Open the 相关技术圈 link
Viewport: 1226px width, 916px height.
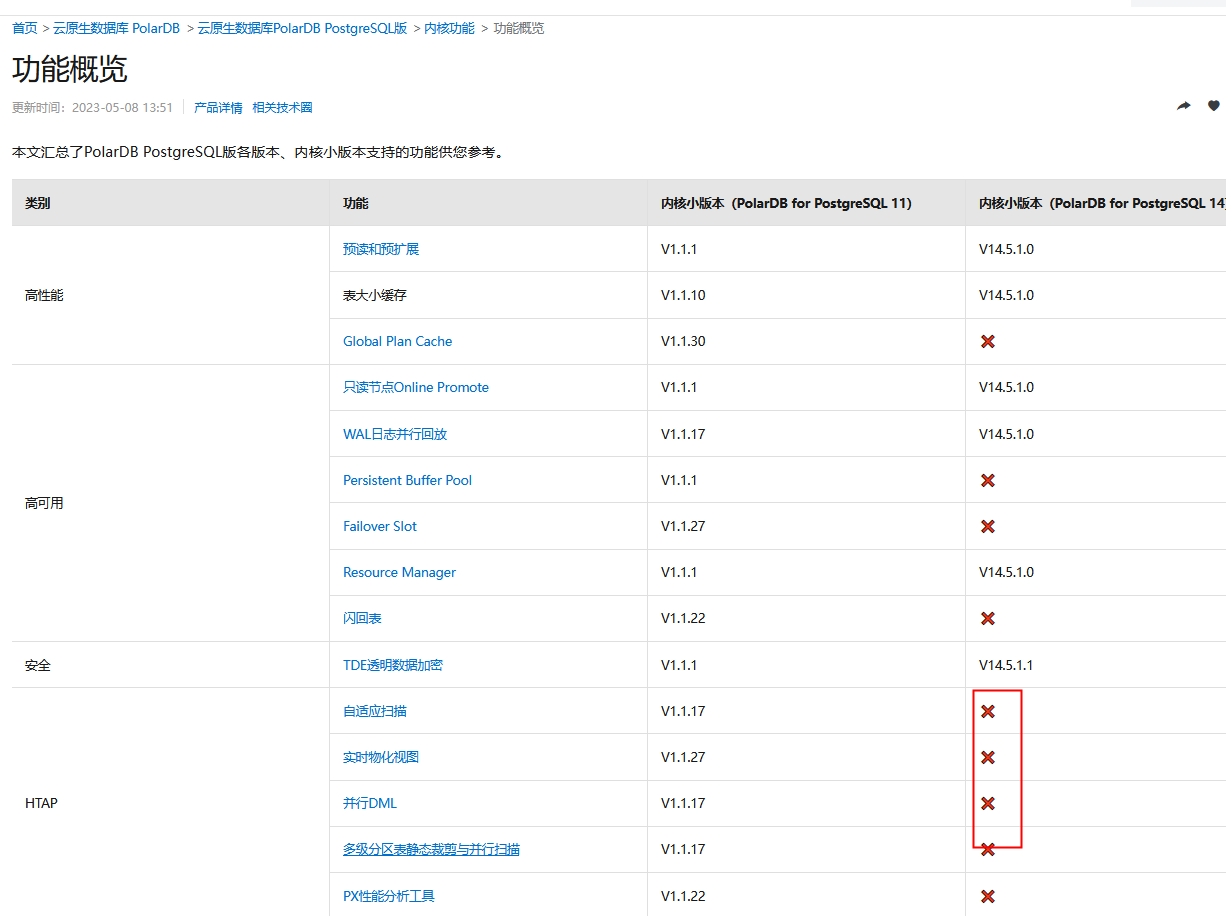coord(282,107)
